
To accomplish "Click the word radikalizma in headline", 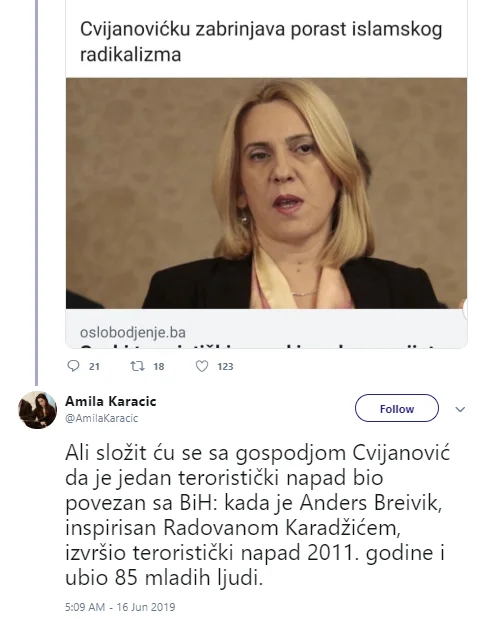I will click(131, 54).
